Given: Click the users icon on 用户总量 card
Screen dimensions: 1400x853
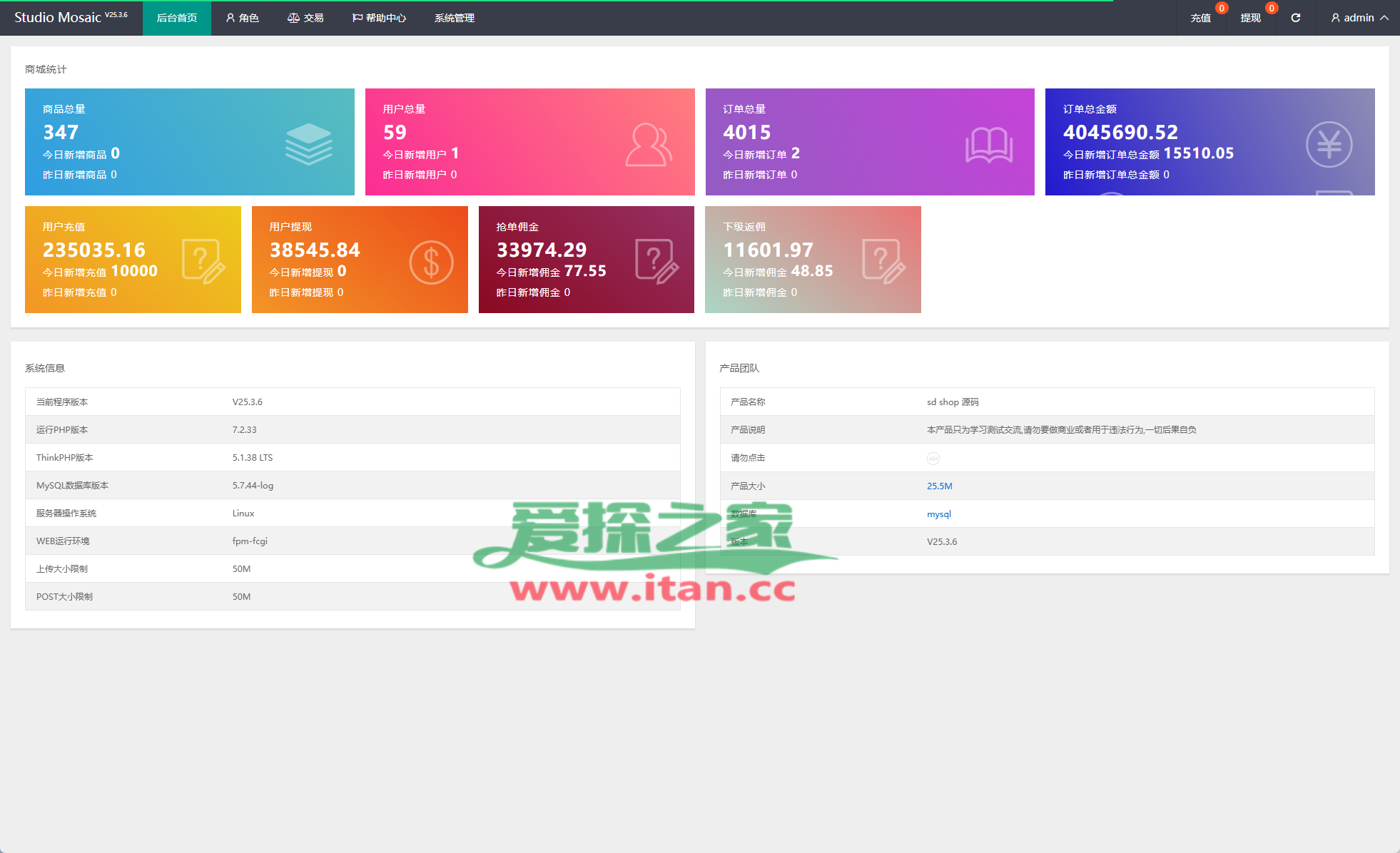Looking at the screenshot, I should click(649, 145).
